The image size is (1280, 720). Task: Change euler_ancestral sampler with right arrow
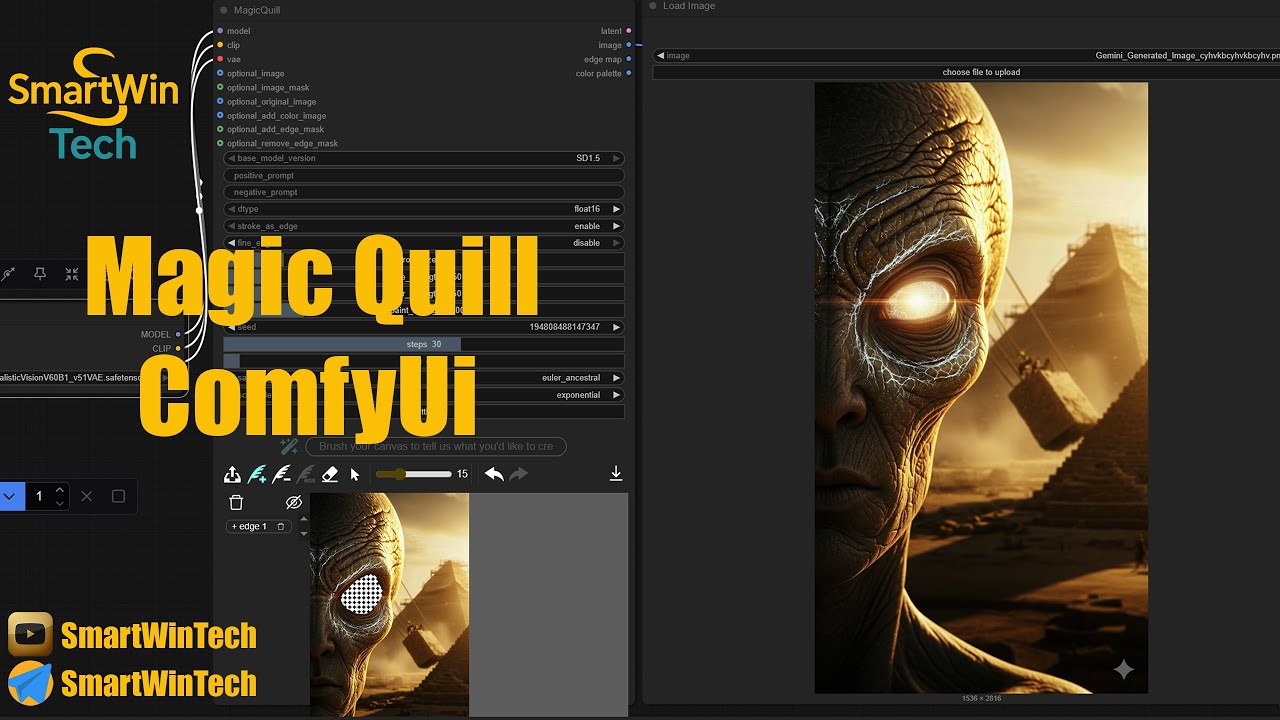click(x=616, y=378)
